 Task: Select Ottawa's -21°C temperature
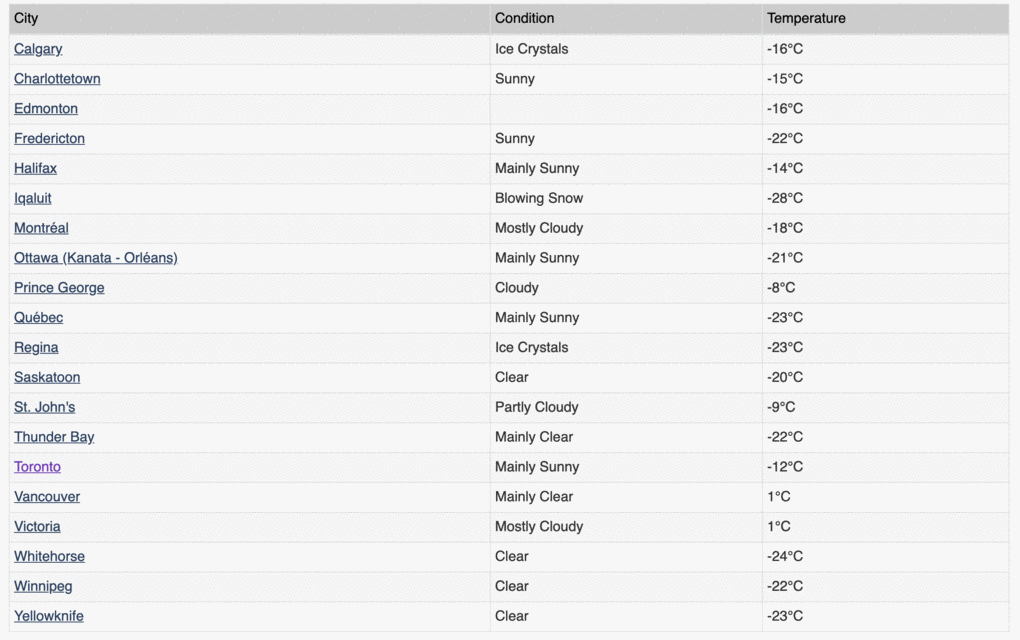click(x=785, y=258)
